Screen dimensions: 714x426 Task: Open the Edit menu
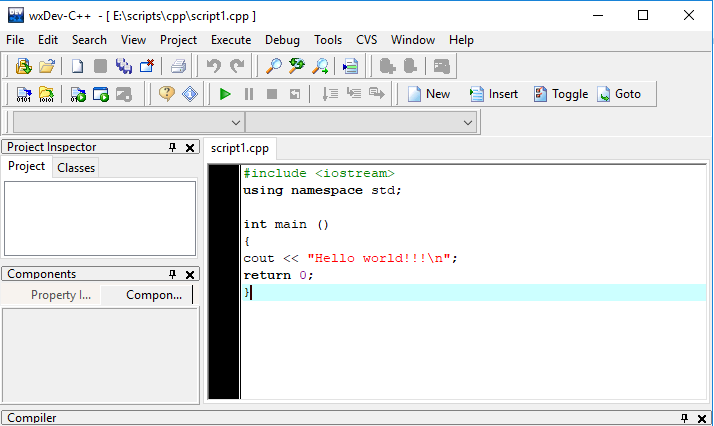(48, 40)
